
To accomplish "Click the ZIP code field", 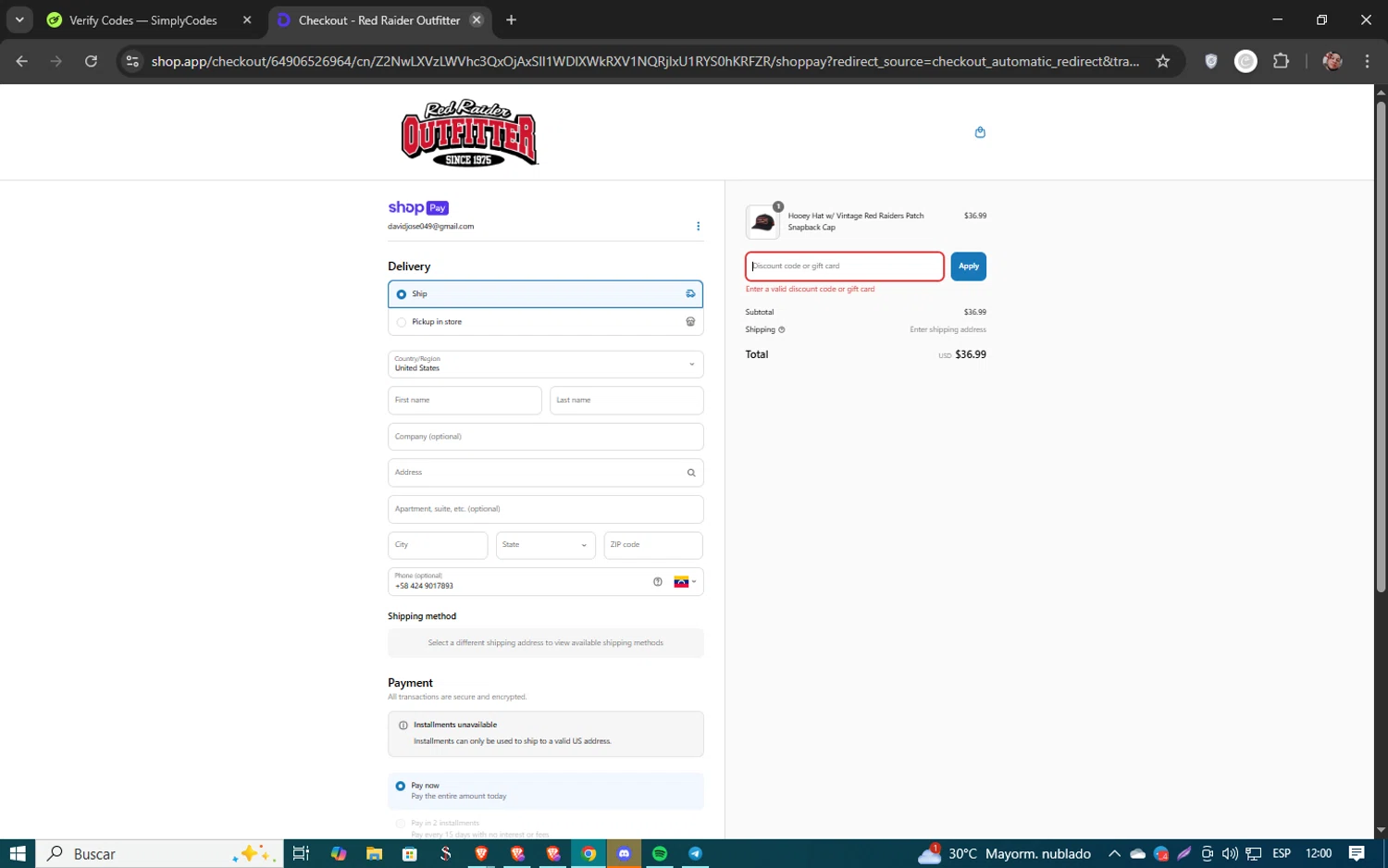I will (653, 545).
